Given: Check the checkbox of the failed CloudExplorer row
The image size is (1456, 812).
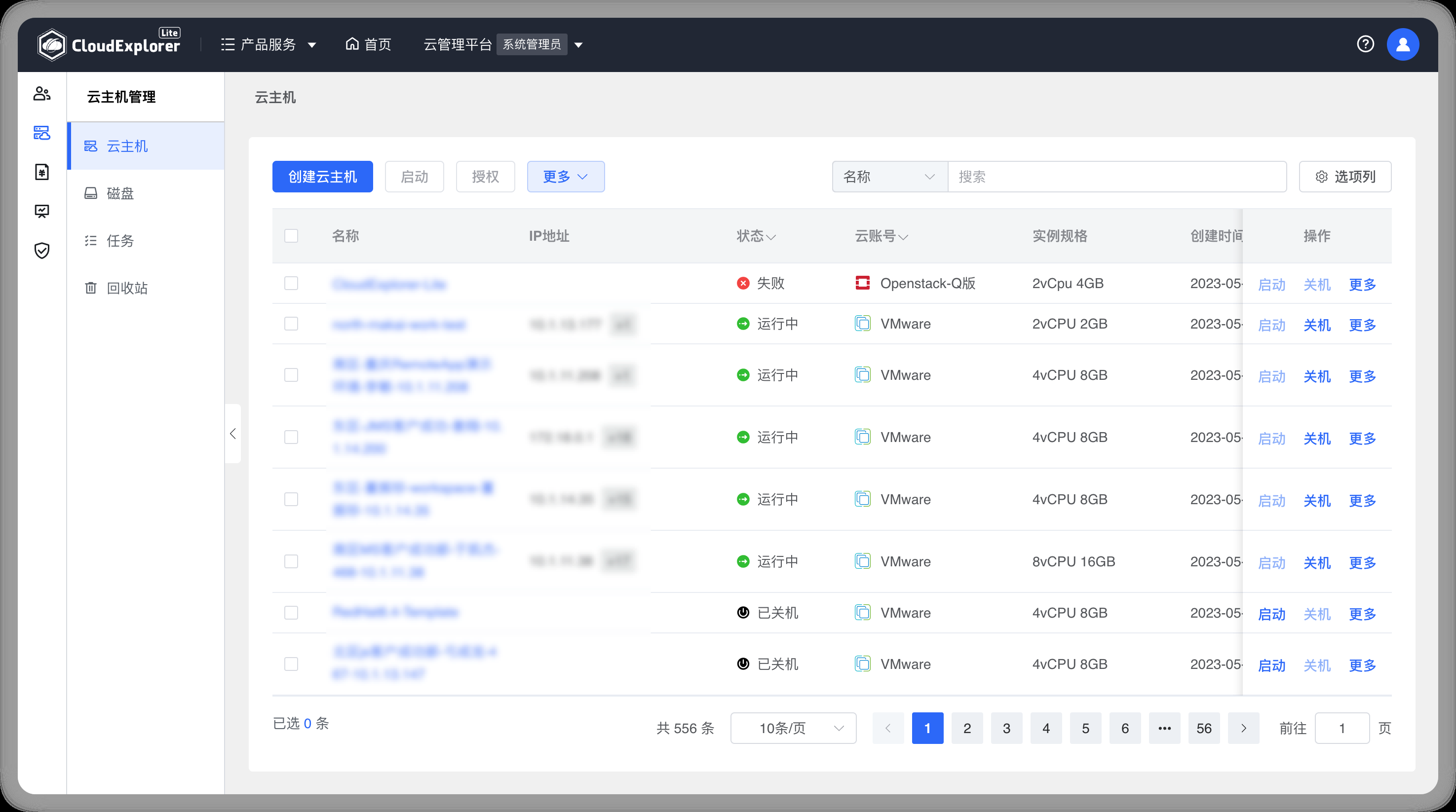Looking at the screenshot, I should (x=291, y=283).
